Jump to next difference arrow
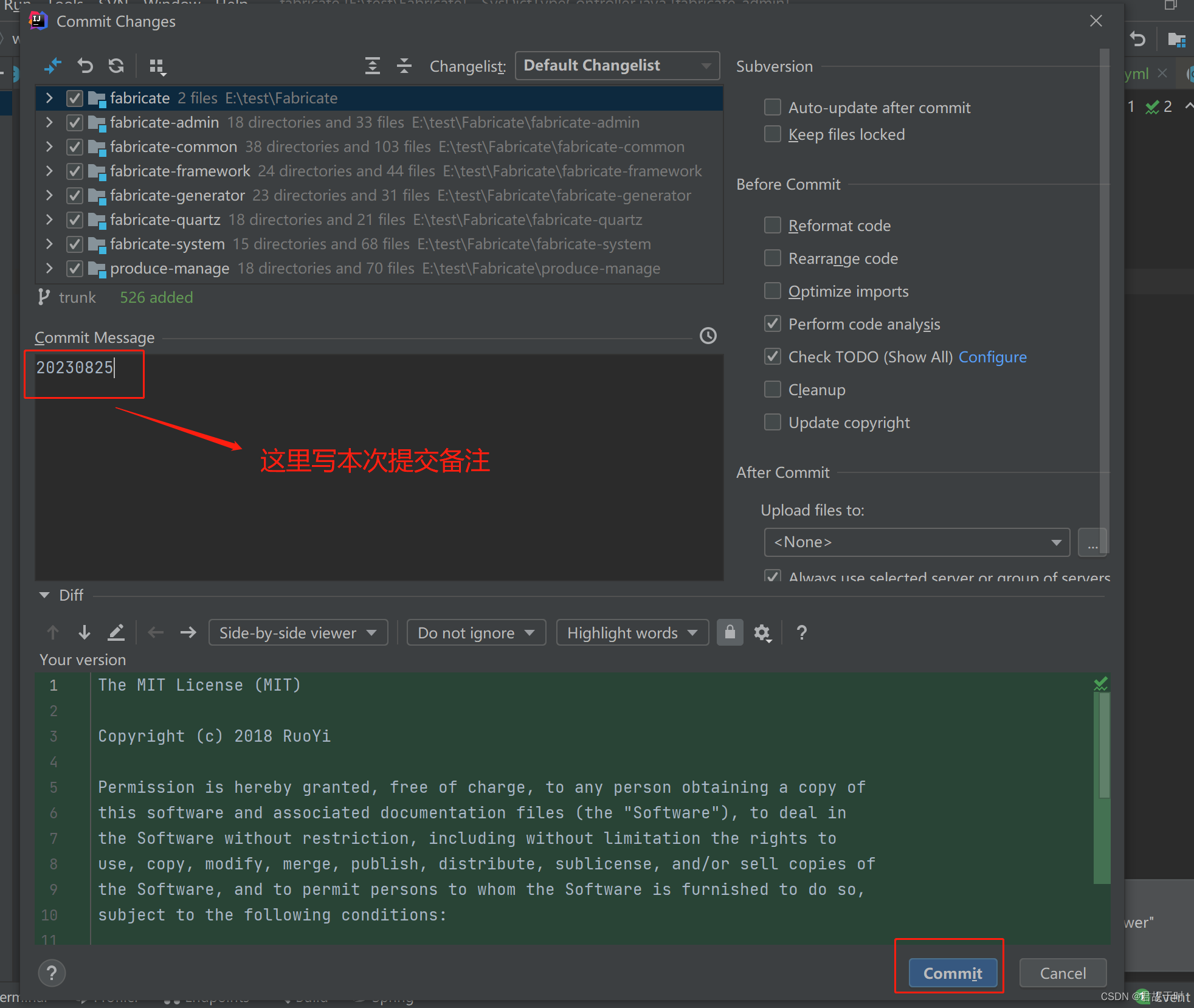Image resolution: width=1194 pixels, height=1008 pixels. 85,632
